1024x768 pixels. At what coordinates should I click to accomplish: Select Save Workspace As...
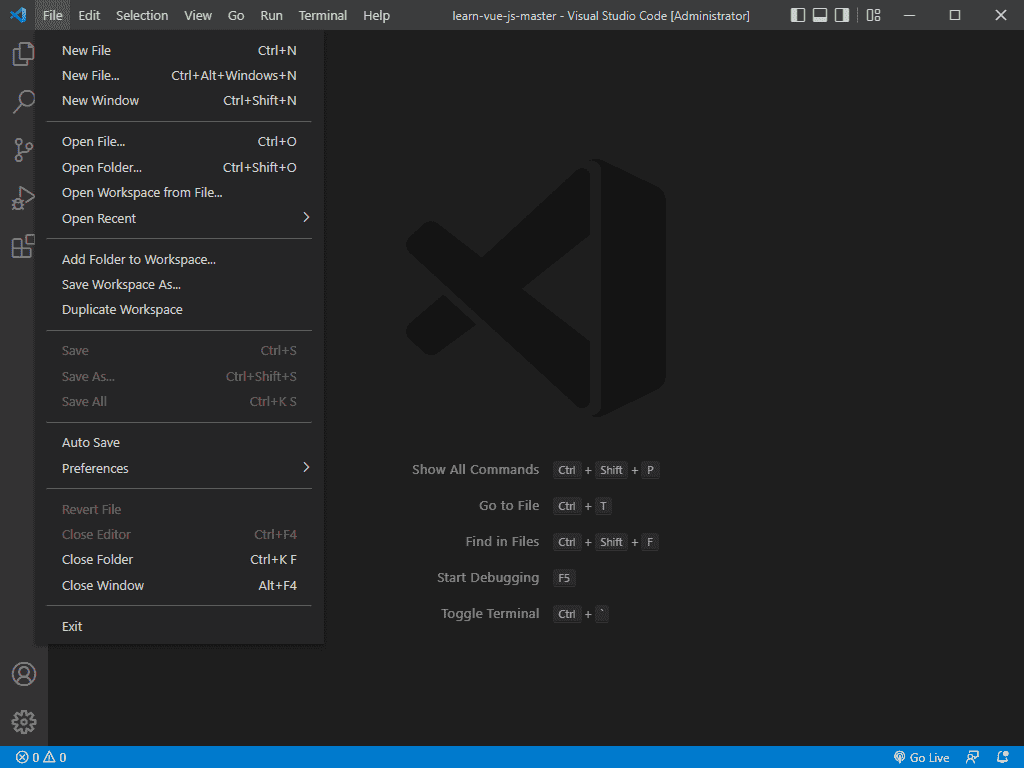[179, 284]
